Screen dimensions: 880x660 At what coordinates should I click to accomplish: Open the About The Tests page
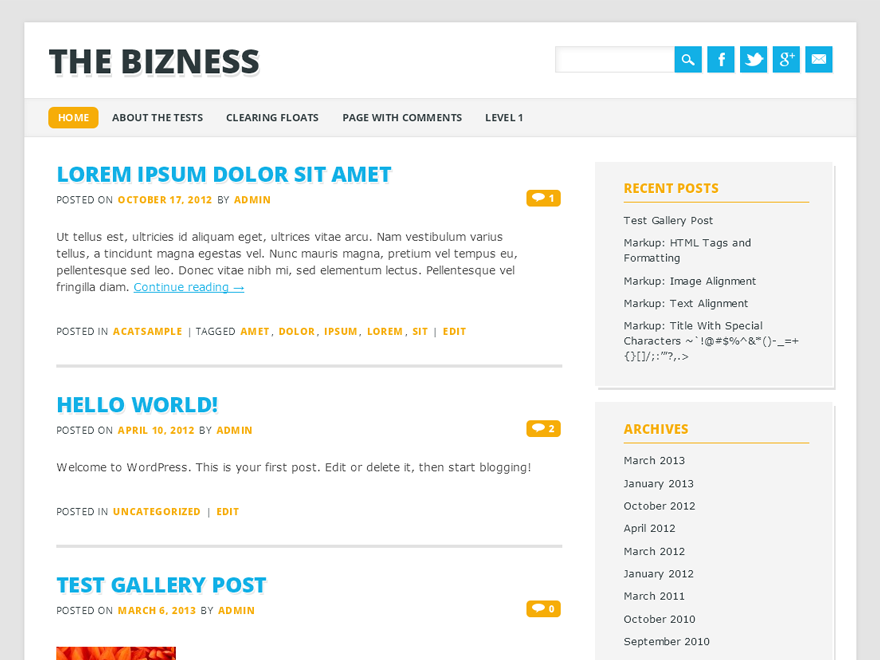pos(157,117)
